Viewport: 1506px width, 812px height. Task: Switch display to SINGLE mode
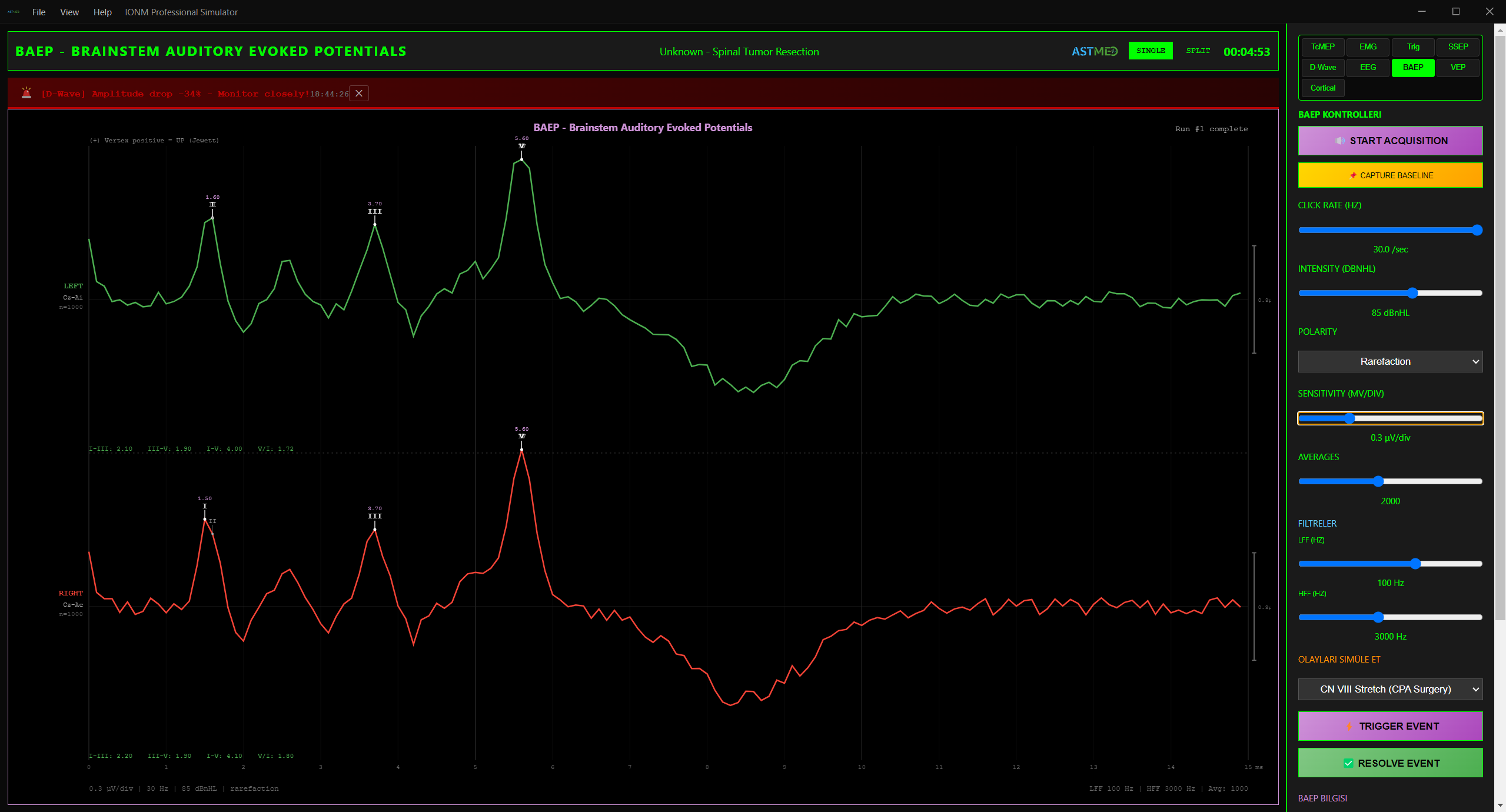[x=1150, y=51]
